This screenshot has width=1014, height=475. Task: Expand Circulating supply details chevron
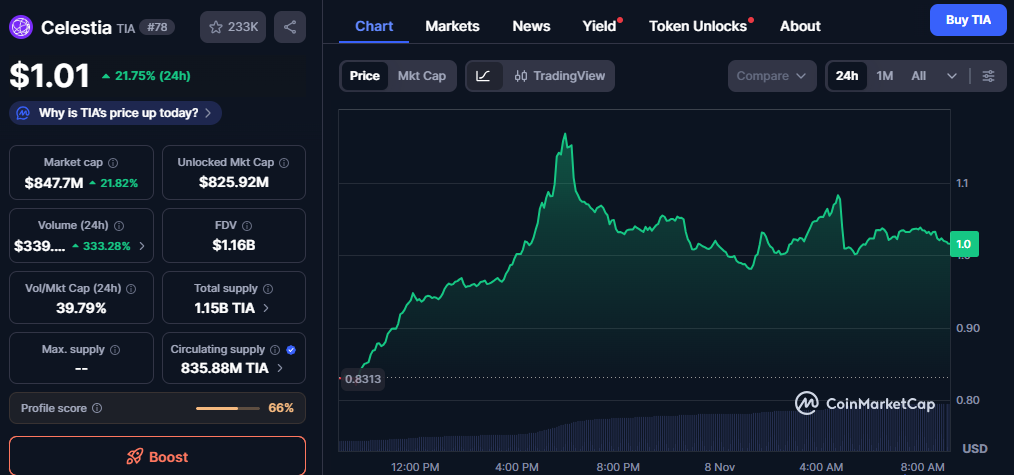tap(280, 368)
